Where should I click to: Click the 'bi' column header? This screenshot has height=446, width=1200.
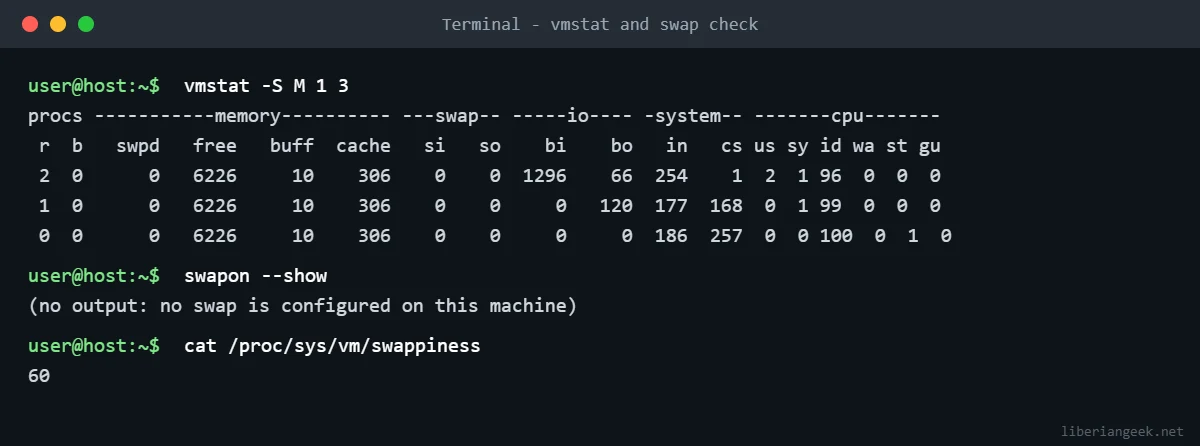(x=556, y=146)
